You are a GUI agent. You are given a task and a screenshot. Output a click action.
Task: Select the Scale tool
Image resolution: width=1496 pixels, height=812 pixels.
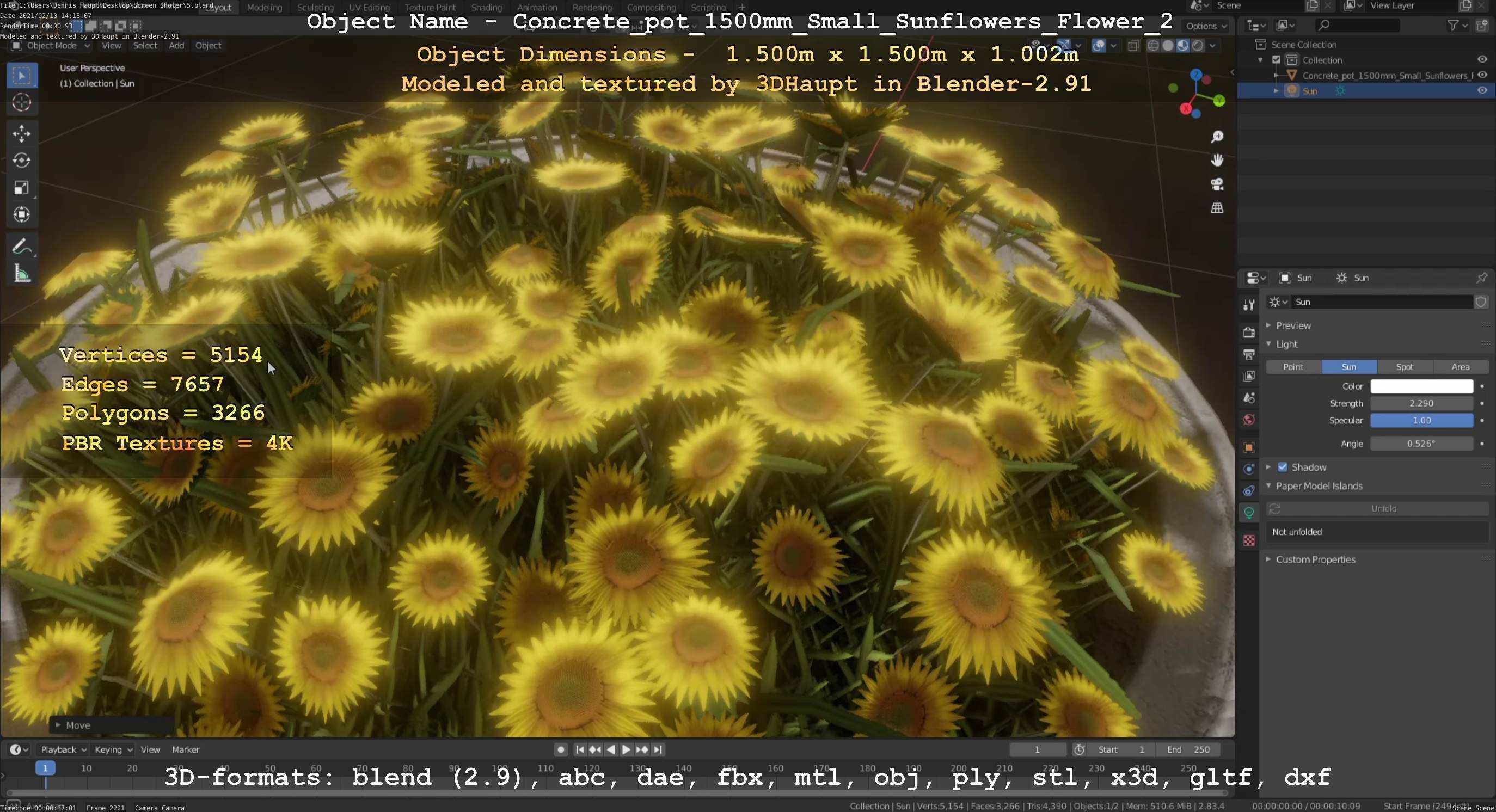coord(22,187)
